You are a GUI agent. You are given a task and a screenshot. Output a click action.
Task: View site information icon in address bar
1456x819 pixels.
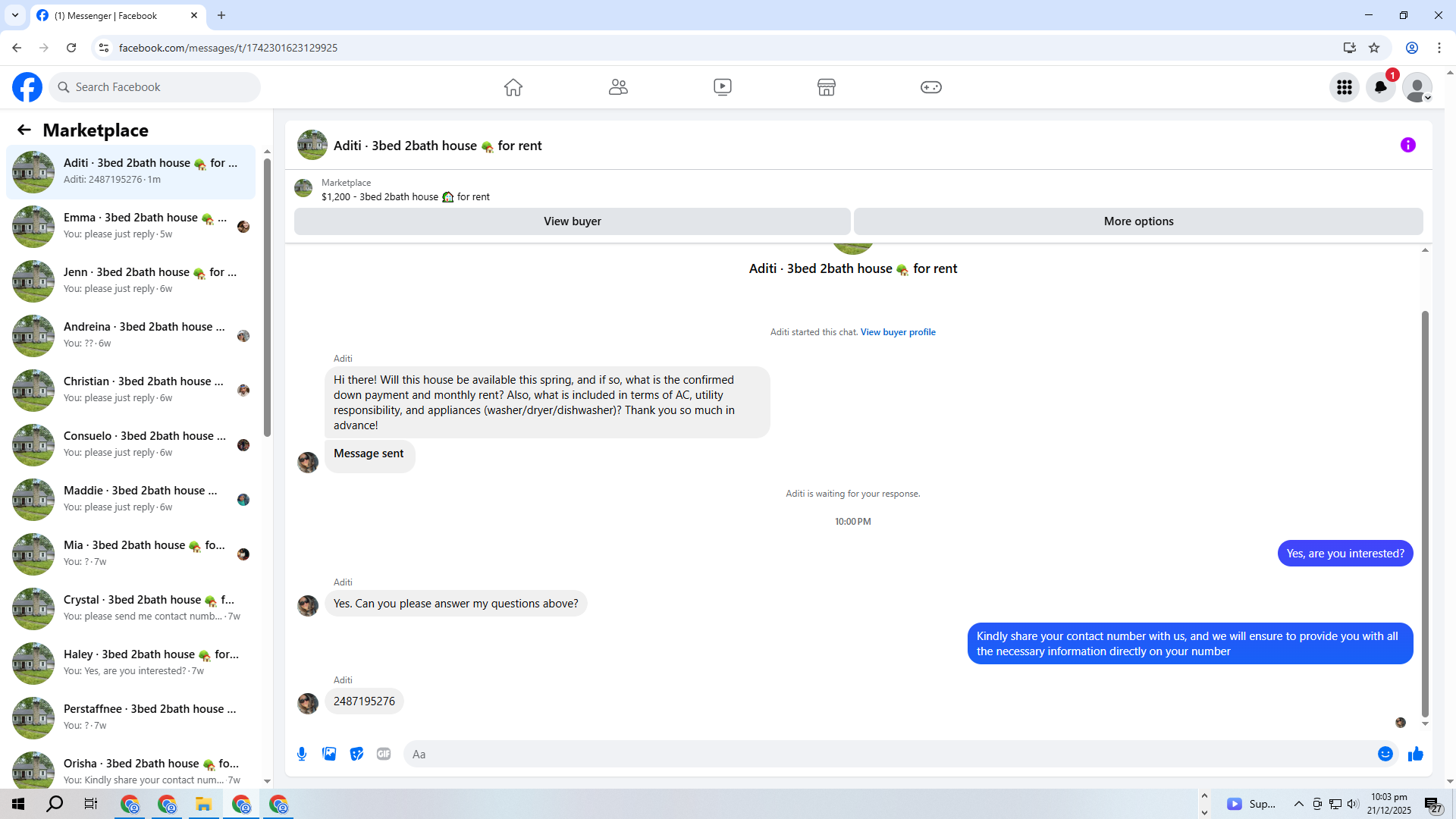tap(104, 48)
